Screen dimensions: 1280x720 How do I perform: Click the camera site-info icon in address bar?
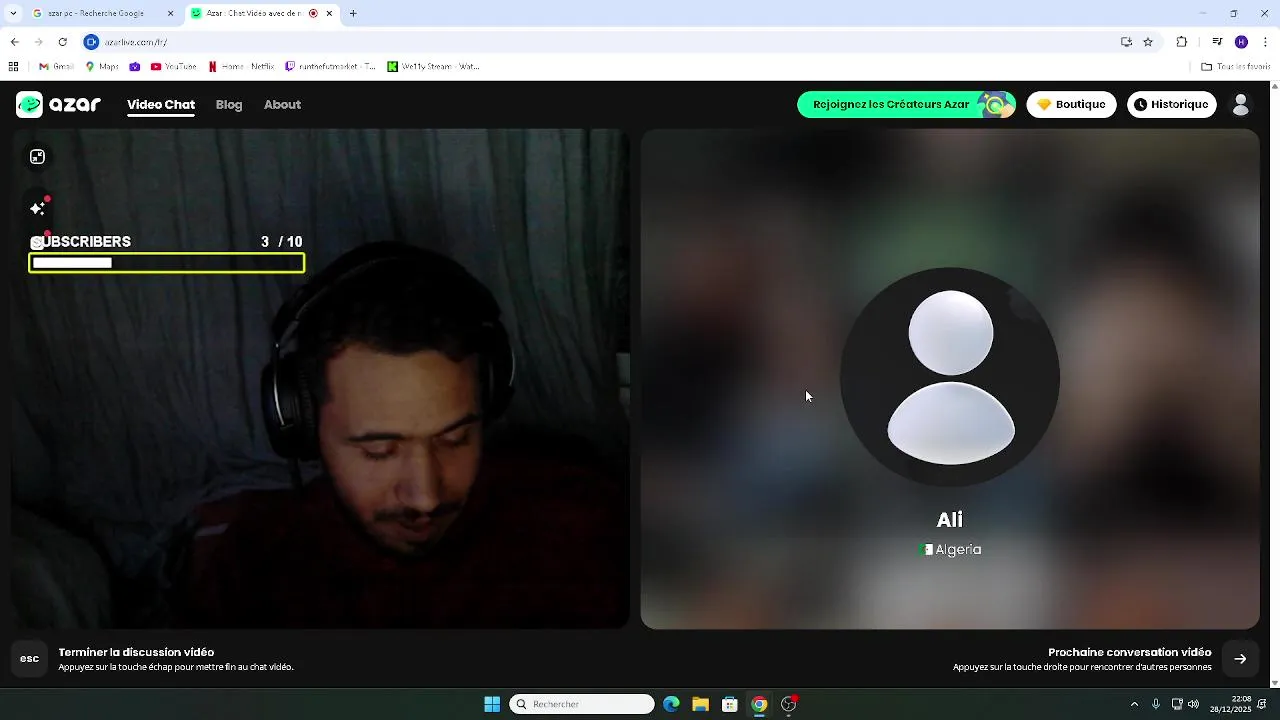pyautogui.click(x=91, y=42)
